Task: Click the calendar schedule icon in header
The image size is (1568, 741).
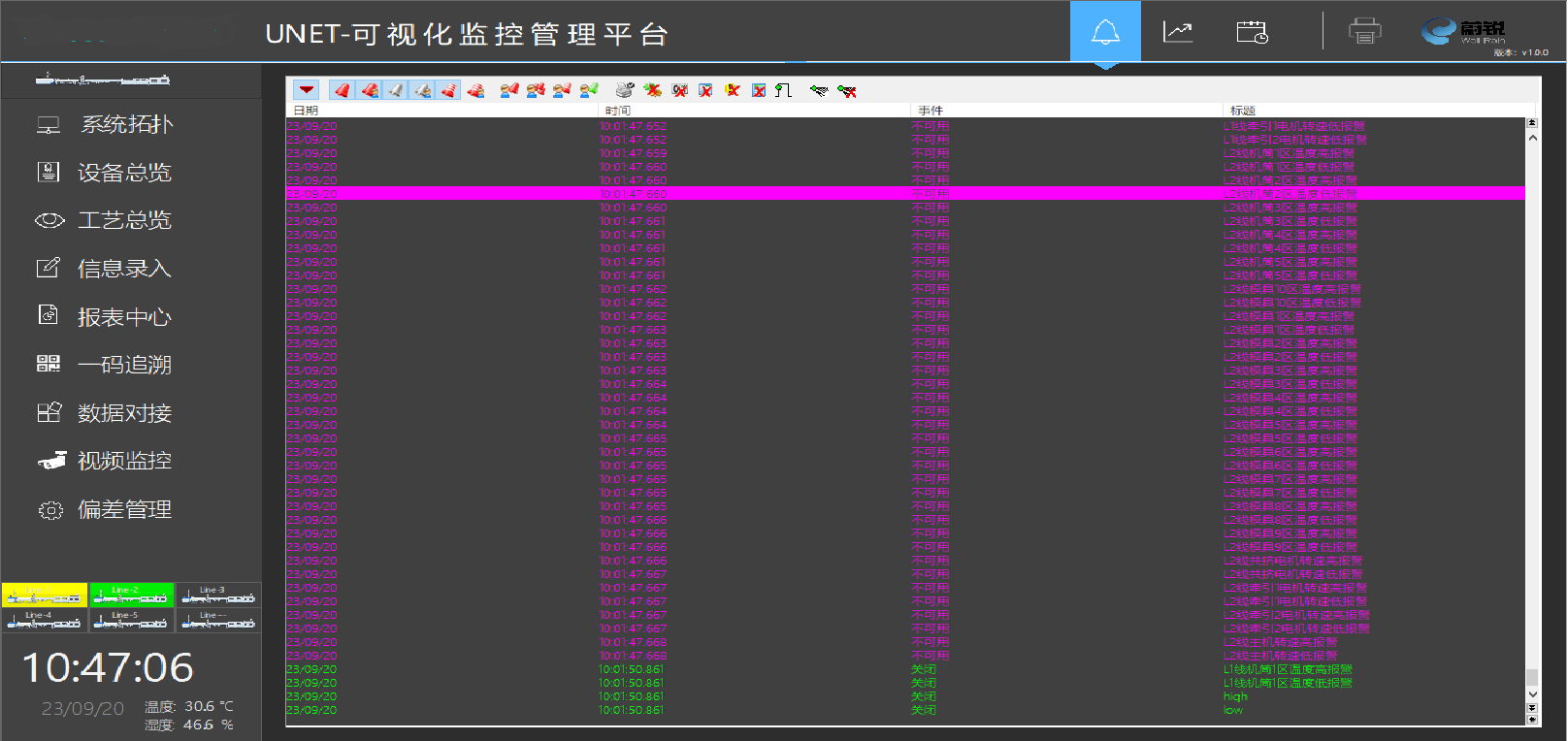Action: pos(1252,32)
